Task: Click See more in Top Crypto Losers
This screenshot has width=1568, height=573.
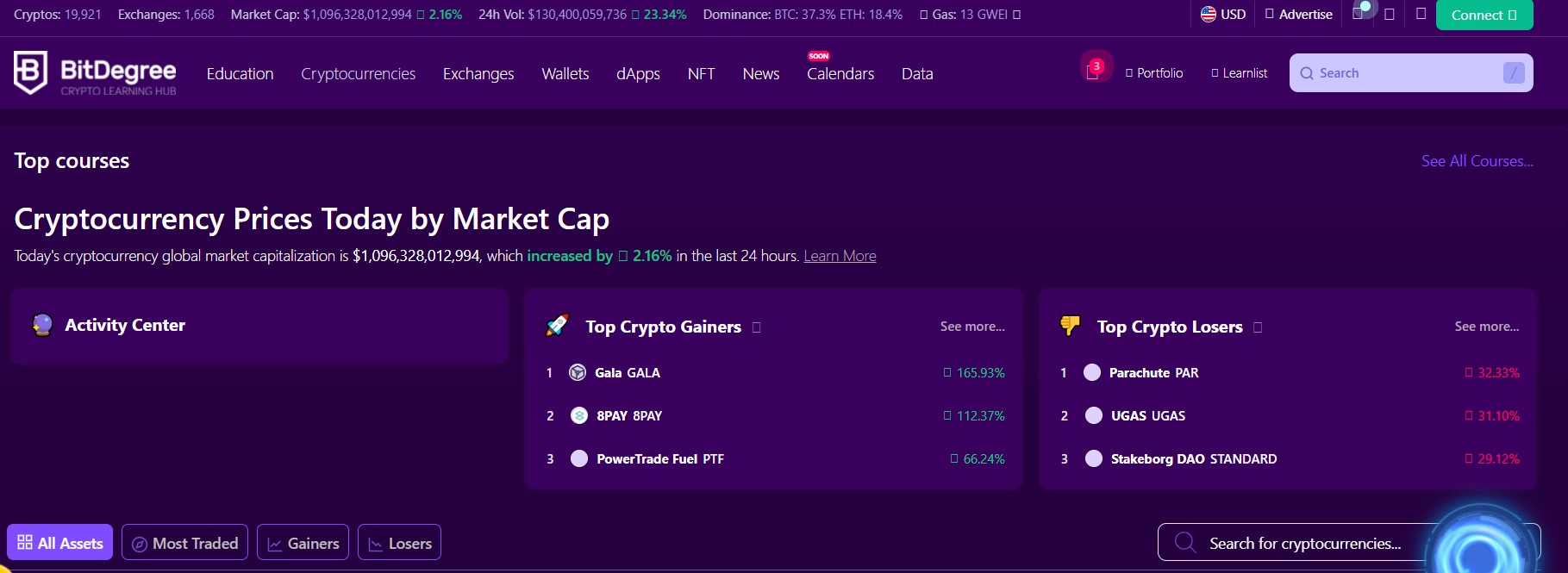Action: (1487, 327)
